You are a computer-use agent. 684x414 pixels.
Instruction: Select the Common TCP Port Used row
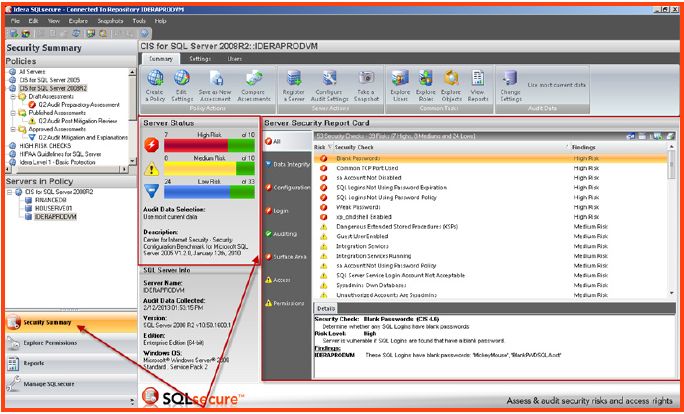pos(491,168)
